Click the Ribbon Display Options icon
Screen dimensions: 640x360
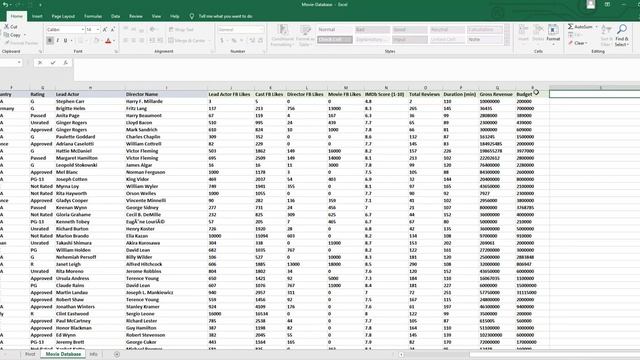click(x=607, y=4)
